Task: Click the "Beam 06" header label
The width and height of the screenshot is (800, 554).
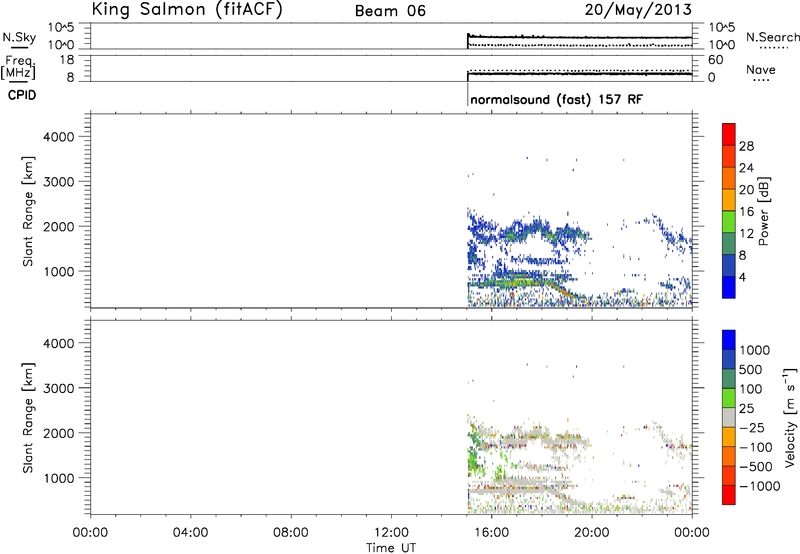Action: pos(390,11)
